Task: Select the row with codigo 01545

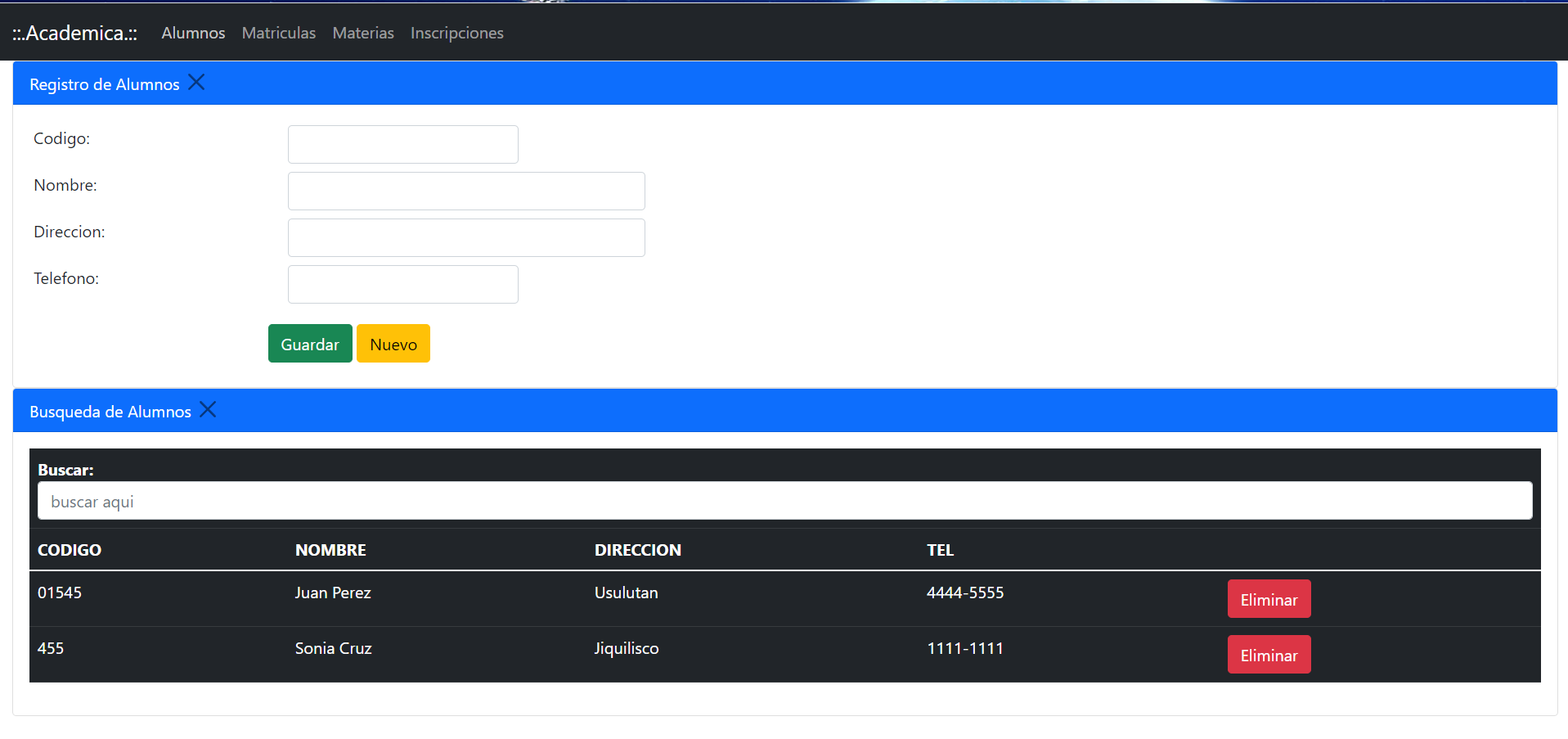Action: coord(60,593)
